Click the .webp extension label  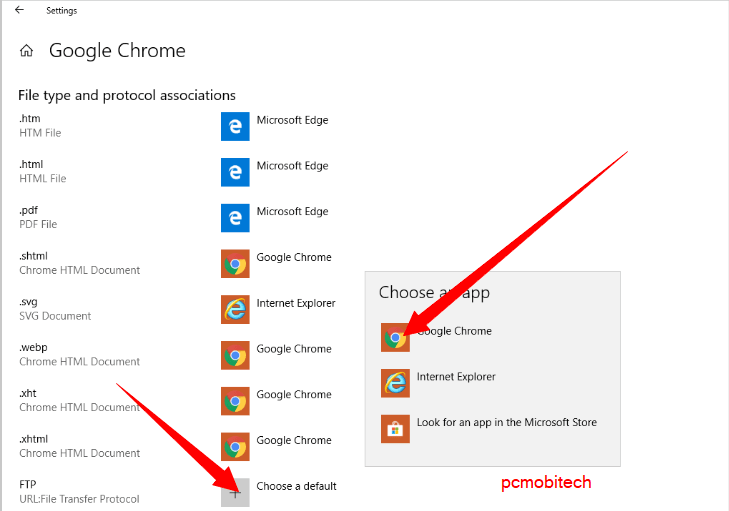click(33, 347)
